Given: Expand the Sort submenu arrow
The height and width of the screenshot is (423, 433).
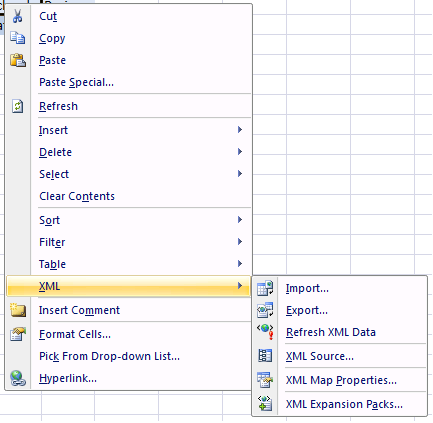Looking at the screenshot, I should [x=240, y=220].
